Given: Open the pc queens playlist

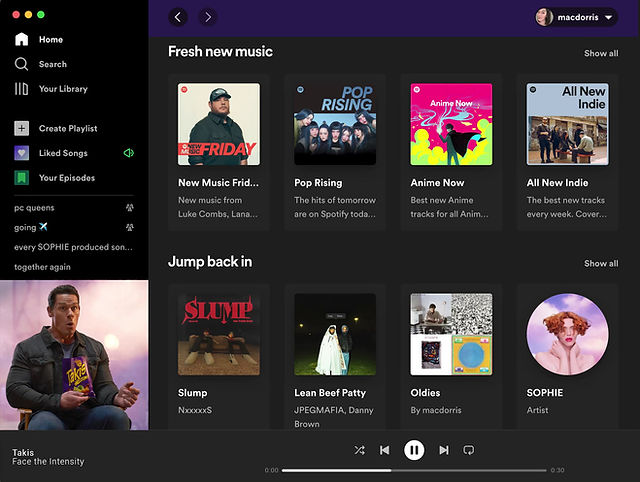Looking at the screenshot, I should point(34,207).
